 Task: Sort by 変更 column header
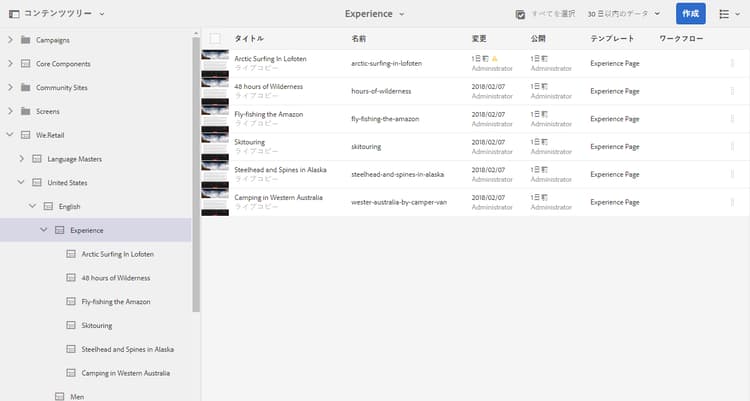click(x=479, y=38)
